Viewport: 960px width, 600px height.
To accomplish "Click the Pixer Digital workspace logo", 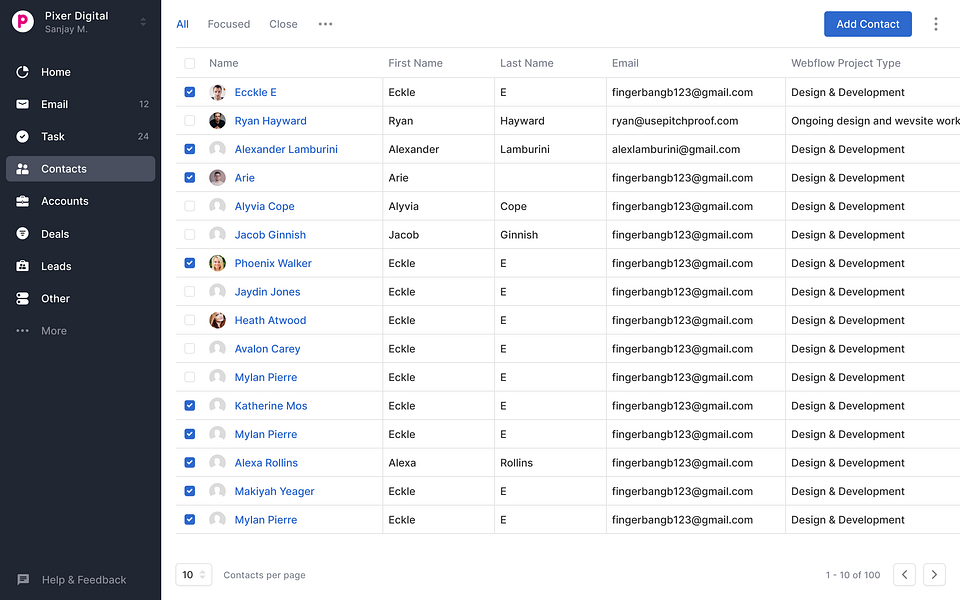I will [22, 21].
